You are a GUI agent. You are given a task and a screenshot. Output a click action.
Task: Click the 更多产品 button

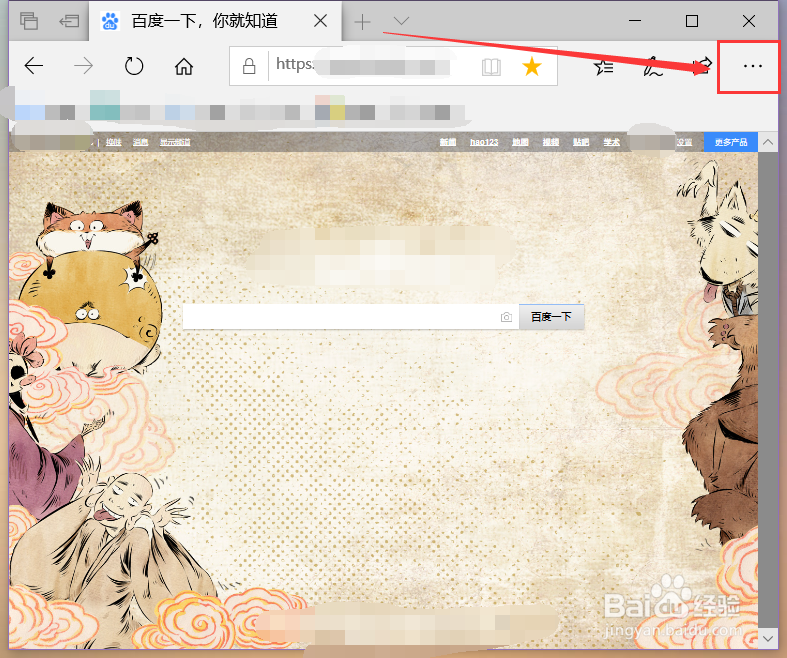[x=731, y=142]
